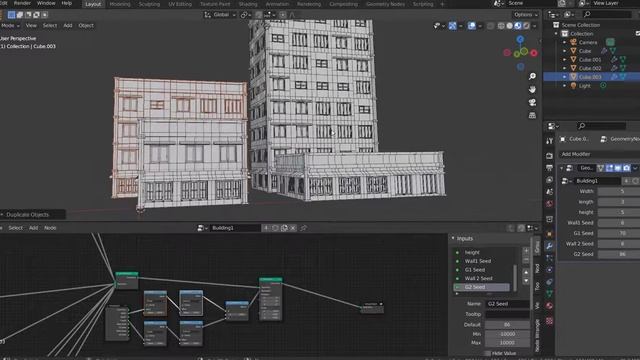The width and height of the screenshot is (640, 360).
Task: Select wireframe viewport shading mode
Action: [501, 26]
